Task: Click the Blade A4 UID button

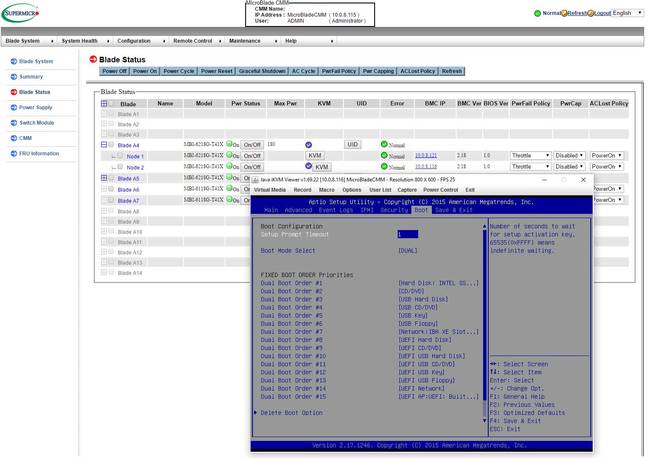Action: [353, 144]
